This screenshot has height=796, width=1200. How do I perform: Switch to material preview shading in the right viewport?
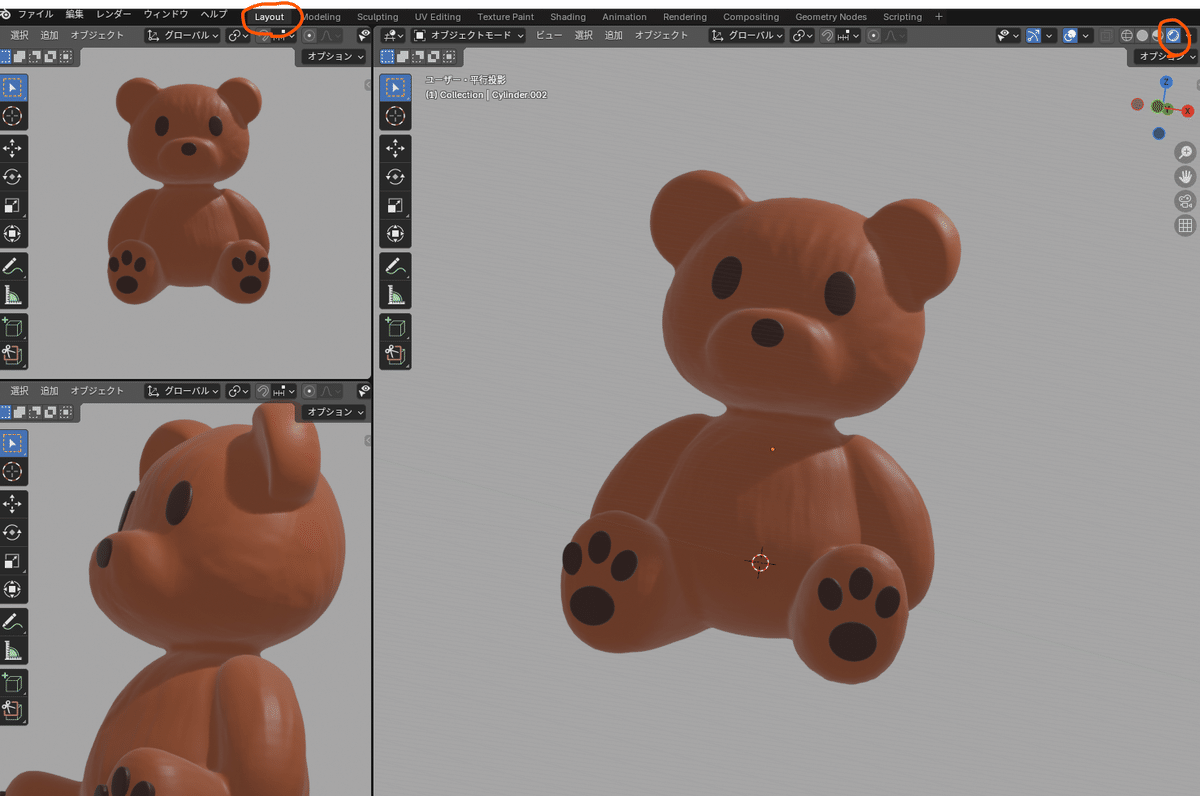pos(1158,36)
